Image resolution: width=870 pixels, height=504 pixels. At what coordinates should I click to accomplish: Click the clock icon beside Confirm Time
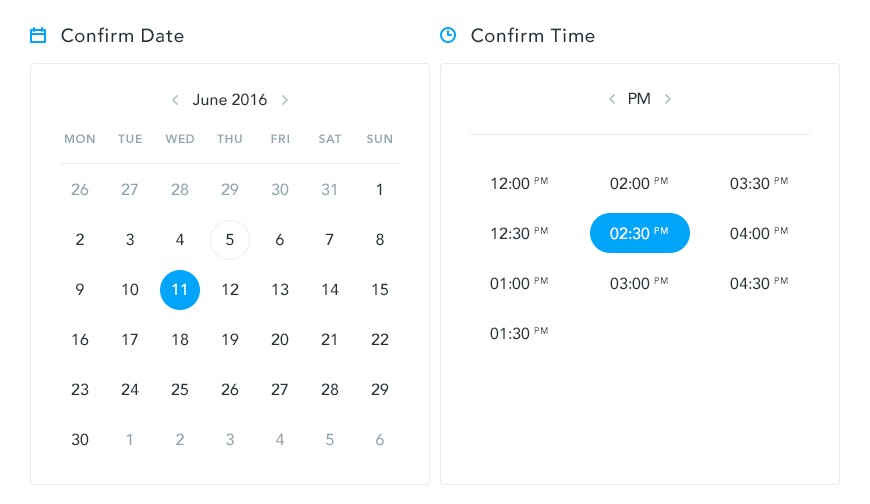click(448, 35)
